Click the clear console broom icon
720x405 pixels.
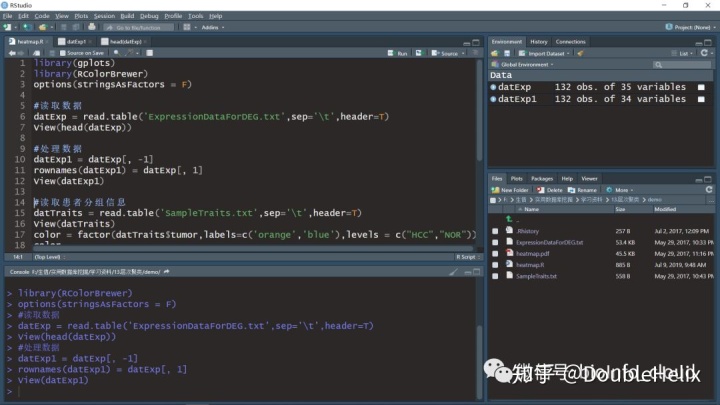pyautogui.click(x=453, y=272)
